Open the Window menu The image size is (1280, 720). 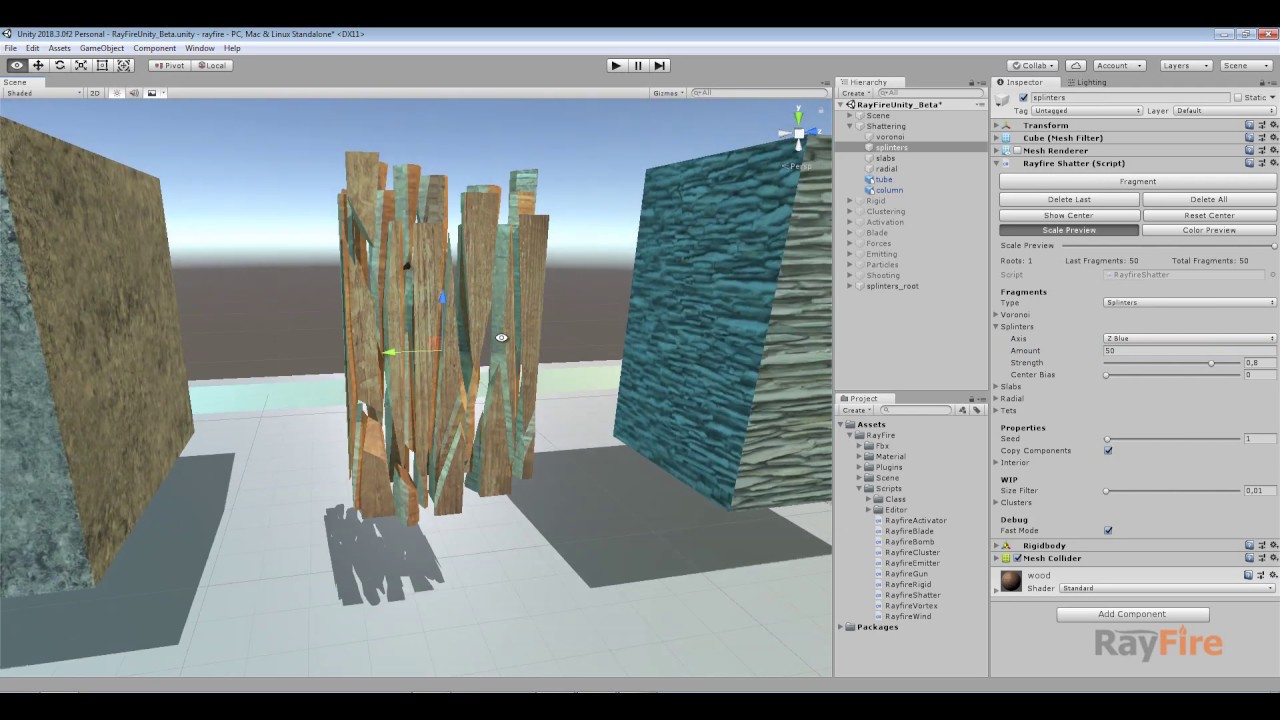pyautogui.click(x=199, y=48)
